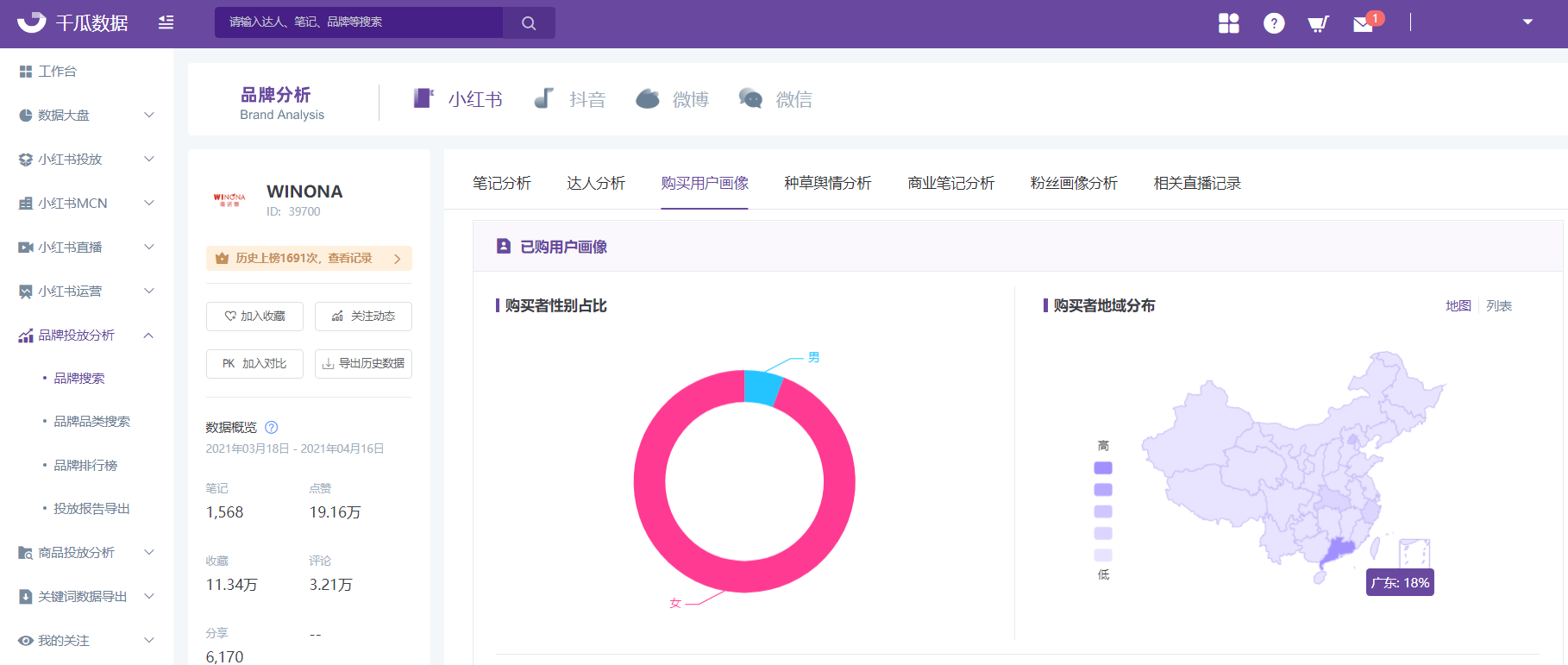Open the 相关直播记录 tab
Viewport: 1568px width, 665px height.
(x=1197, y=184)
